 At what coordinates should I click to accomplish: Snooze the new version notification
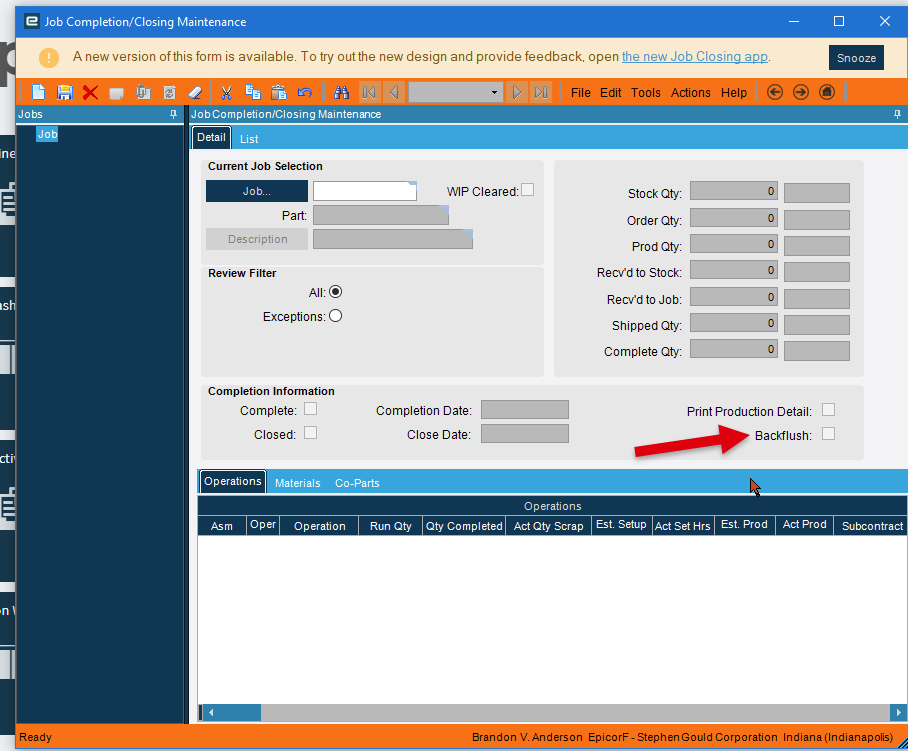coord(856,58)
